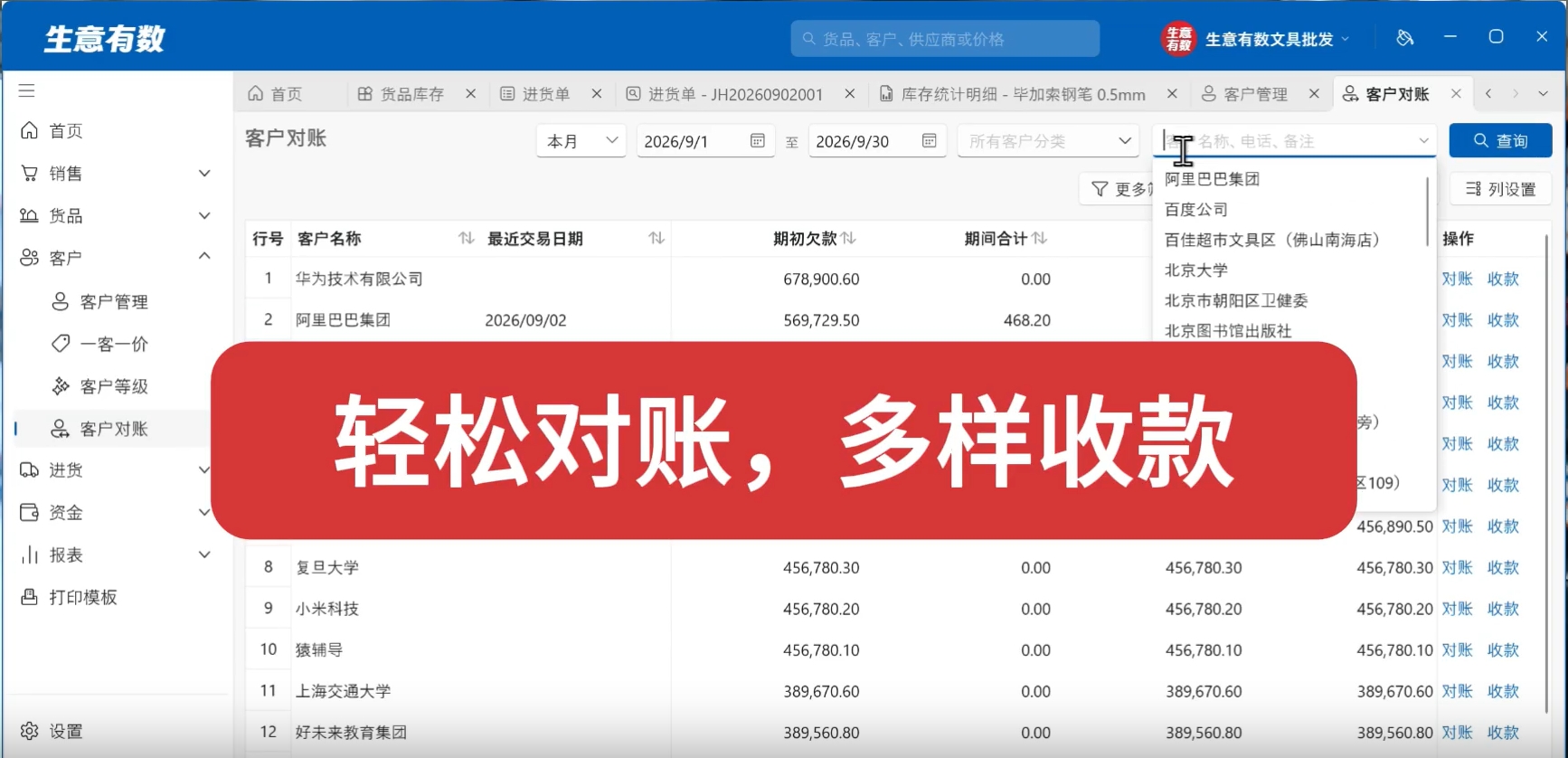
Task: Close the 库存统计明细 tab
Action: [x=1172, y=93]
